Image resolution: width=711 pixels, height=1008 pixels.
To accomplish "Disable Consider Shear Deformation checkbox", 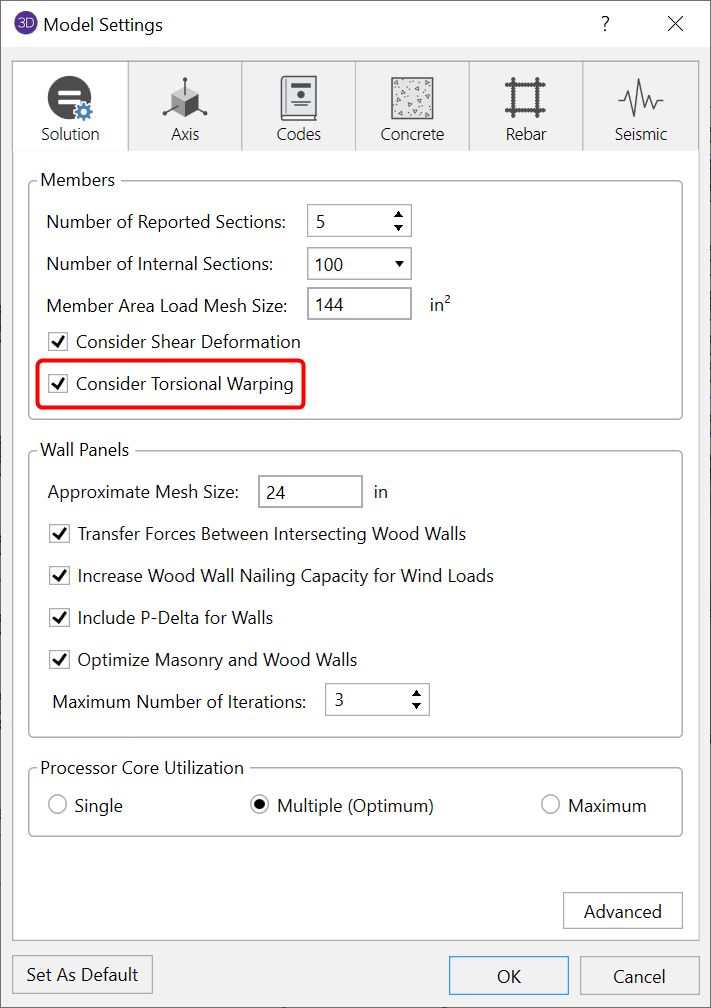I will click(59, 342).
